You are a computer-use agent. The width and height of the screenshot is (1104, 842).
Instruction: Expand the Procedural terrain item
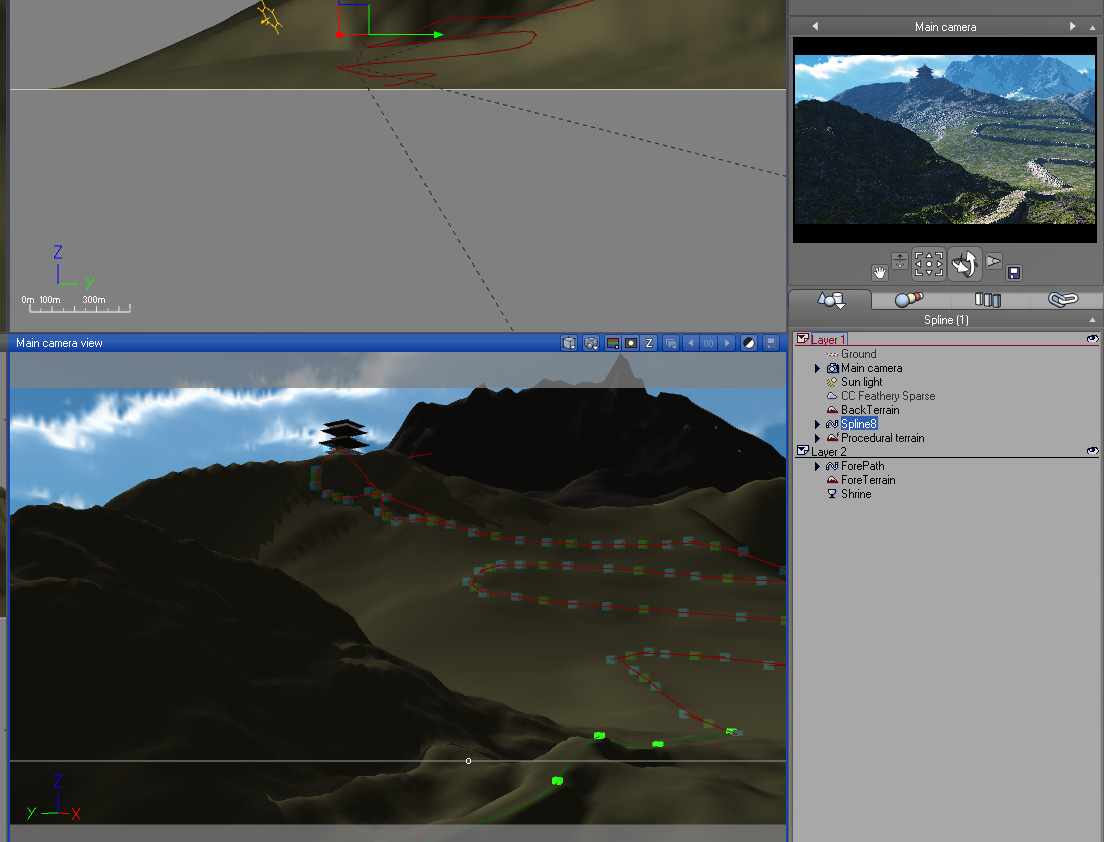(817, 438)
